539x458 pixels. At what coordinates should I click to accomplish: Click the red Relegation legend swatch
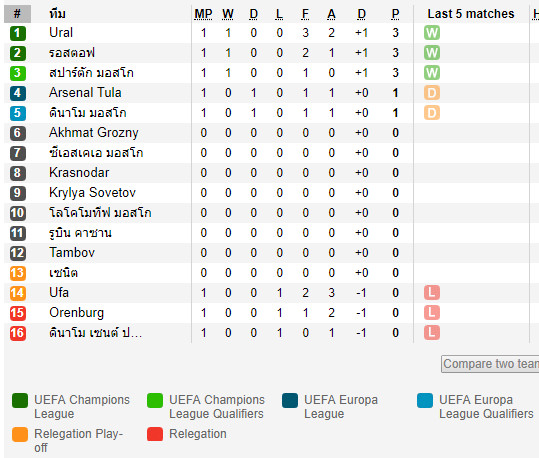coord(155,434)
